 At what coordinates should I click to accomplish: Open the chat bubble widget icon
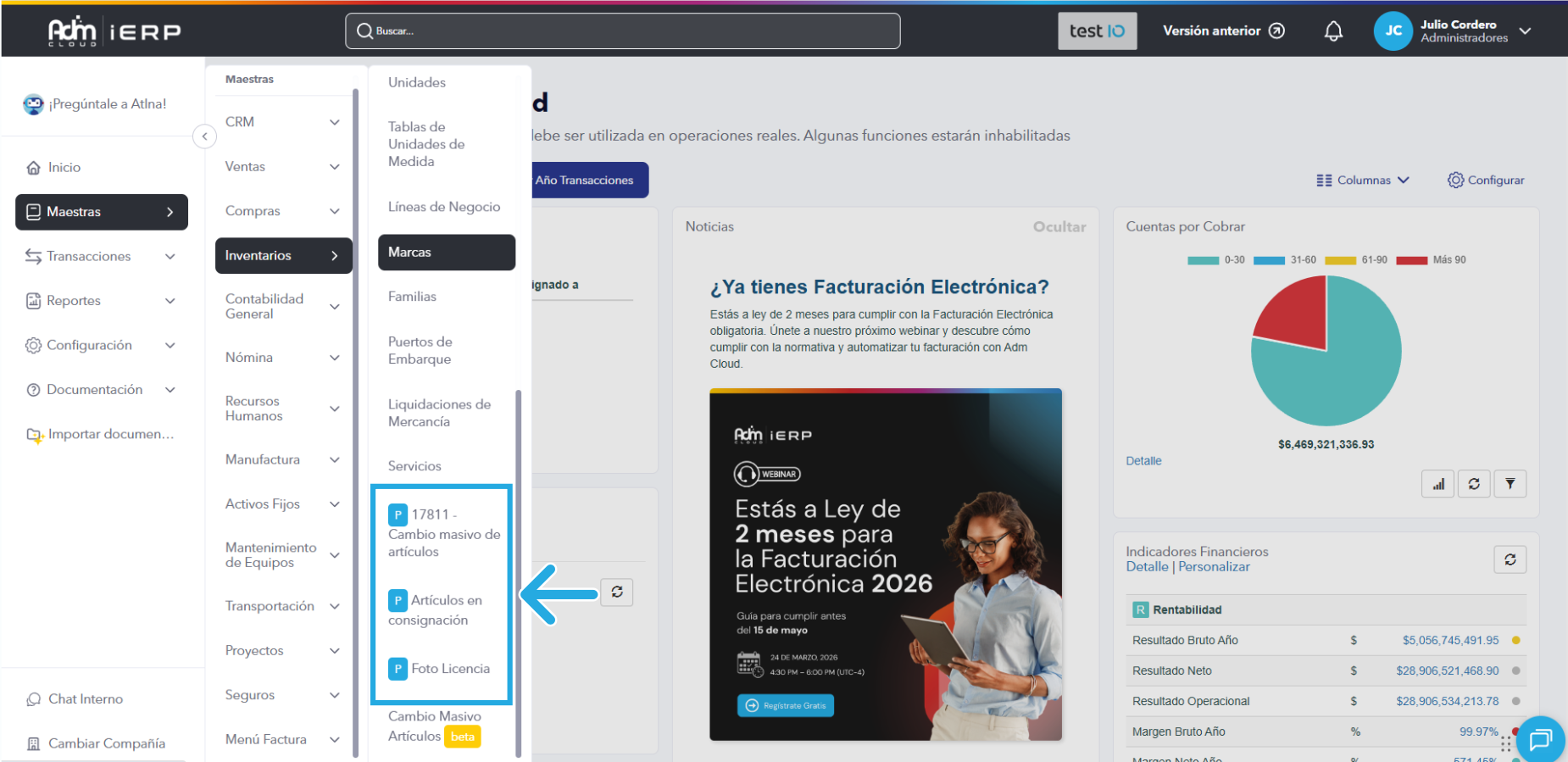pos(1540,740)
